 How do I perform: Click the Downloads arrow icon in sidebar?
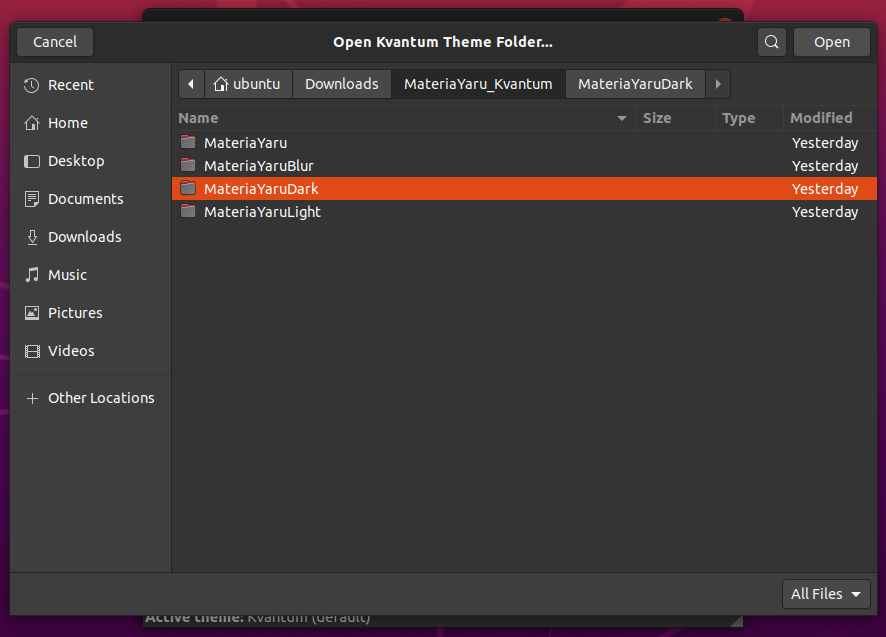tap(32, 237)
